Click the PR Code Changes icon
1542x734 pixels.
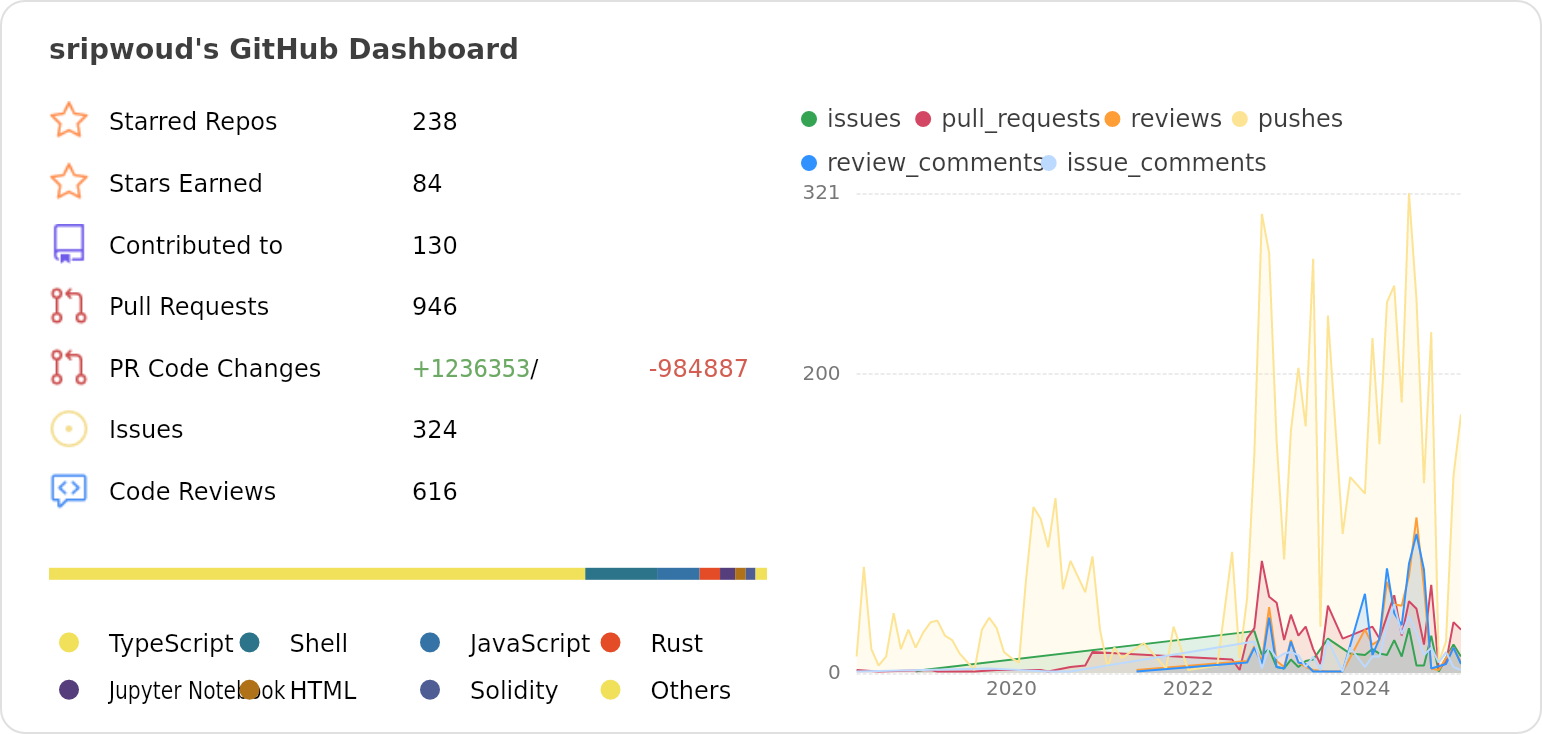(69, 368)
